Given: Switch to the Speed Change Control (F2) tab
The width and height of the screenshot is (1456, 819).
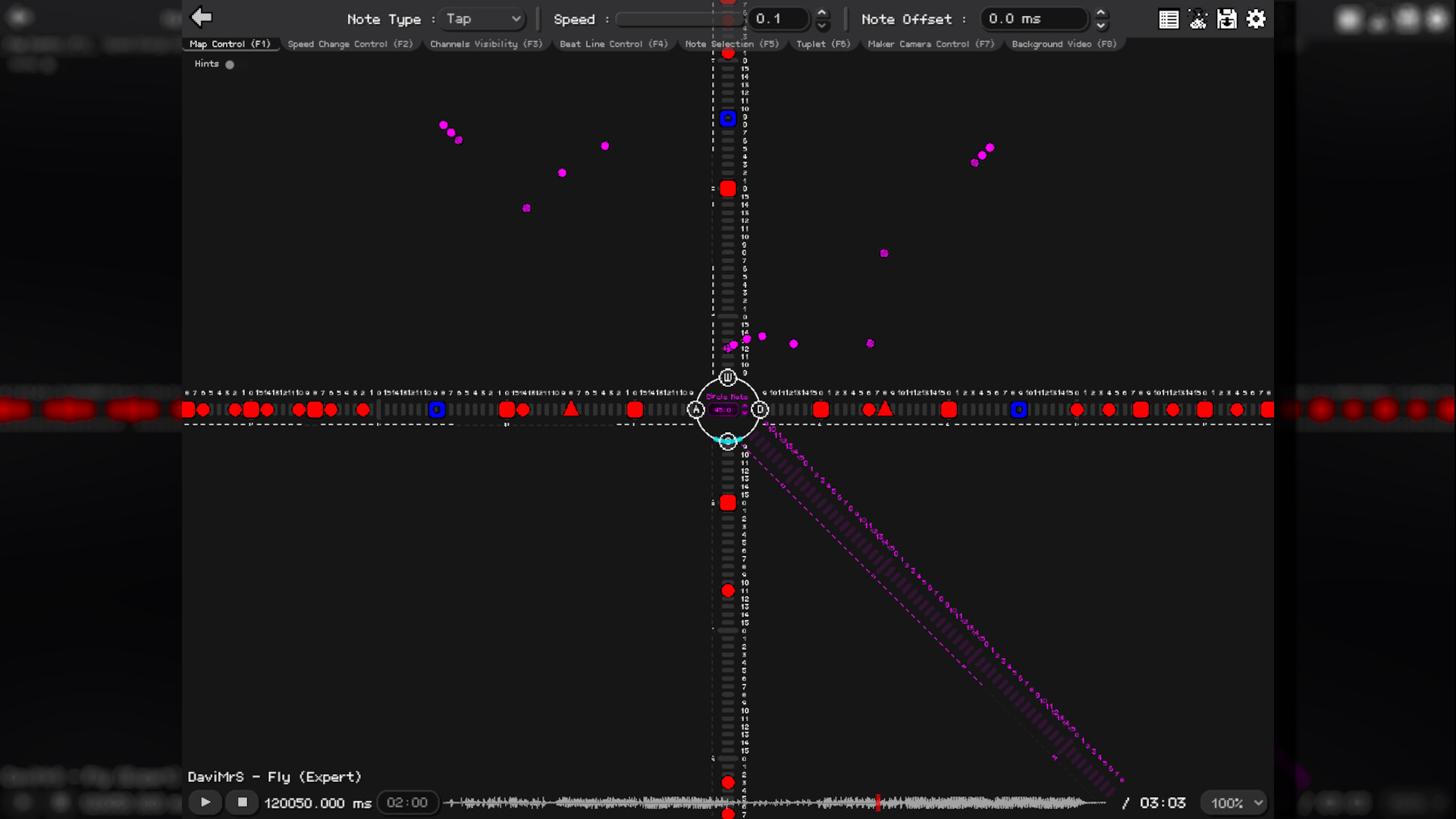Looking at the screenshot, I should point(350,44).
